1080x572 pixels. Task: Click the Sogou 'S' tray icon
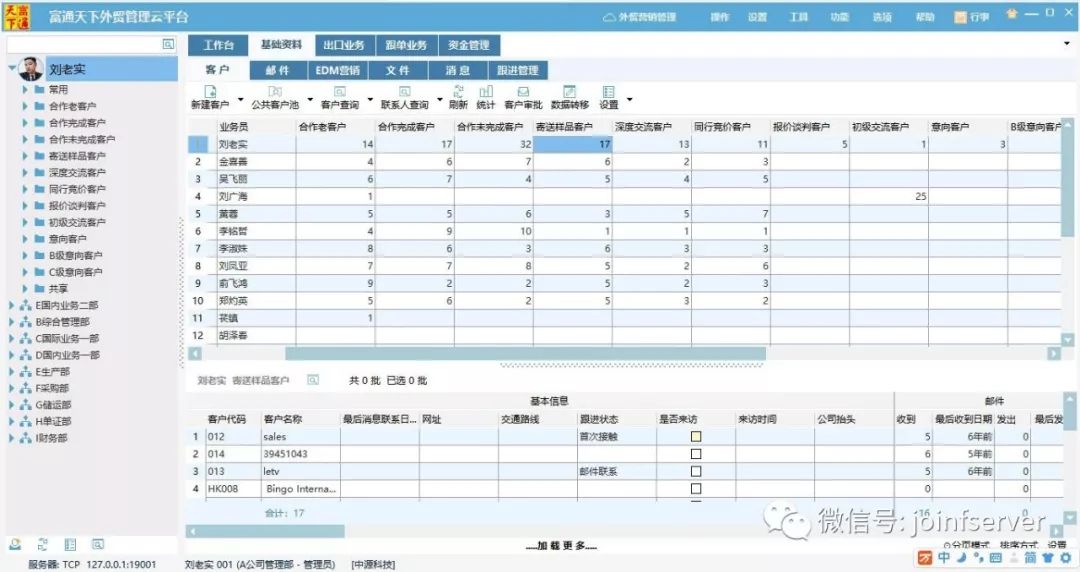coord(925,557)
